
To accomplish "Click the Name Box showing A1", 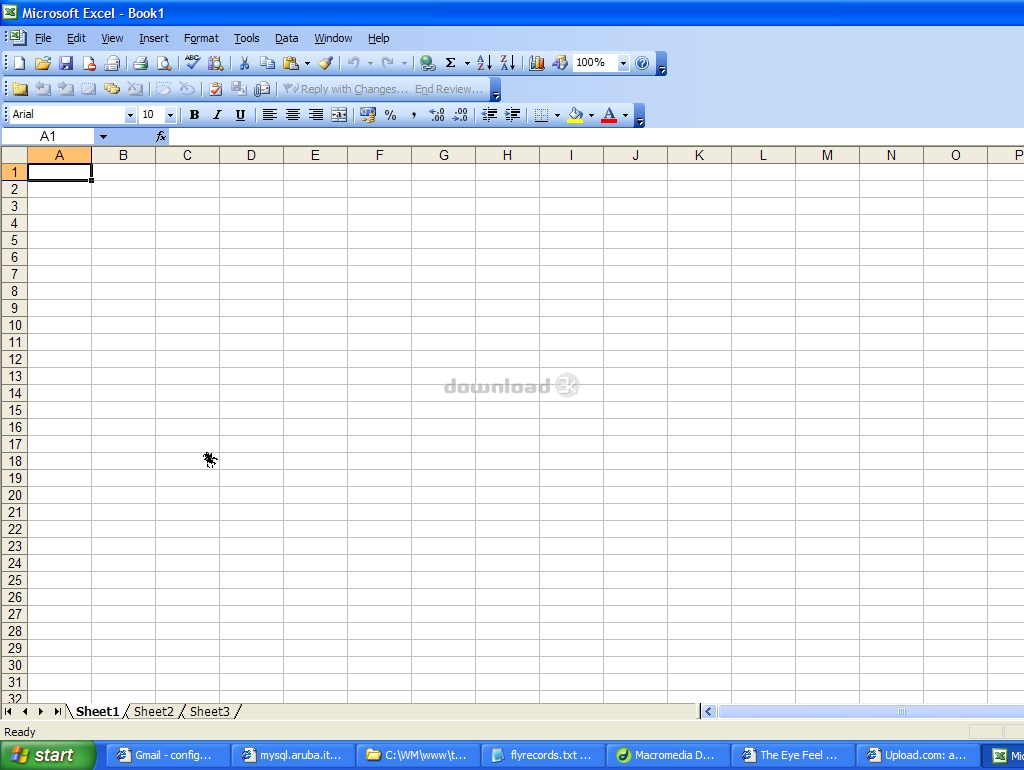I will tap(48, 136).
